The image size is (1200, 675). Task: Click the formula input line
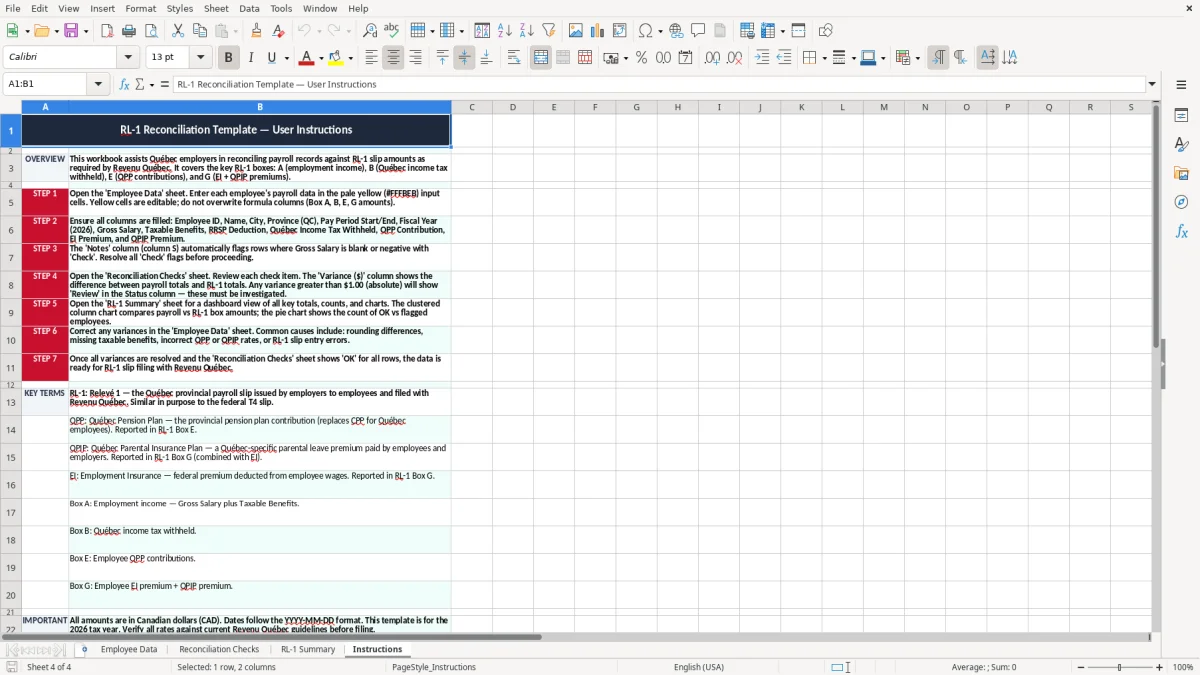tap(658, 84)
